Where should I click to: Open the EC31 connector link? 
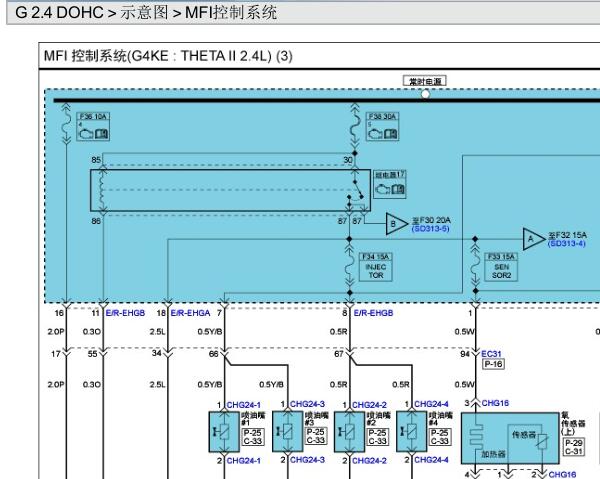point(491,354)
